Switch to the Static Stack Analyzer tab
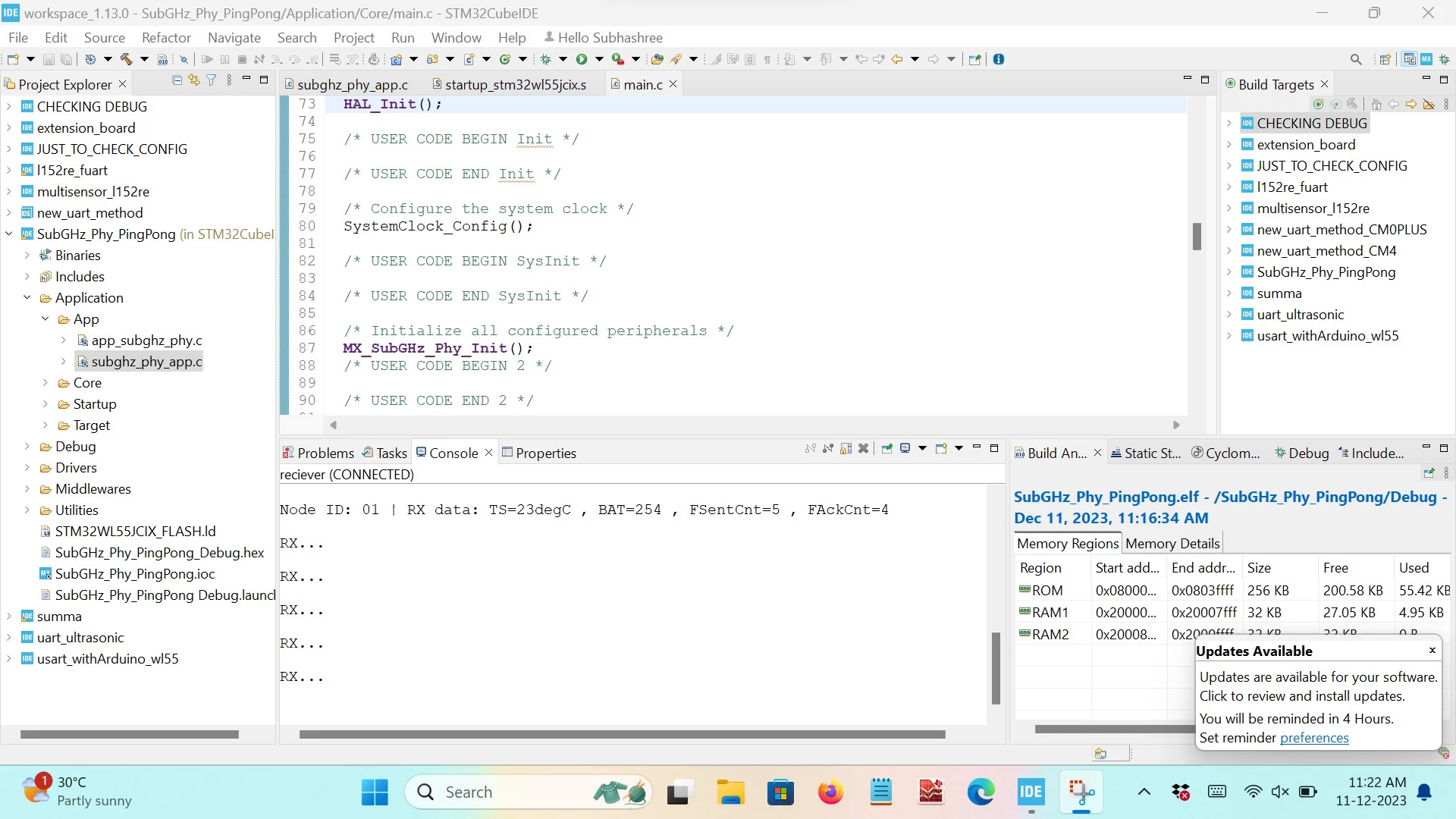 tap(1146, 453)
